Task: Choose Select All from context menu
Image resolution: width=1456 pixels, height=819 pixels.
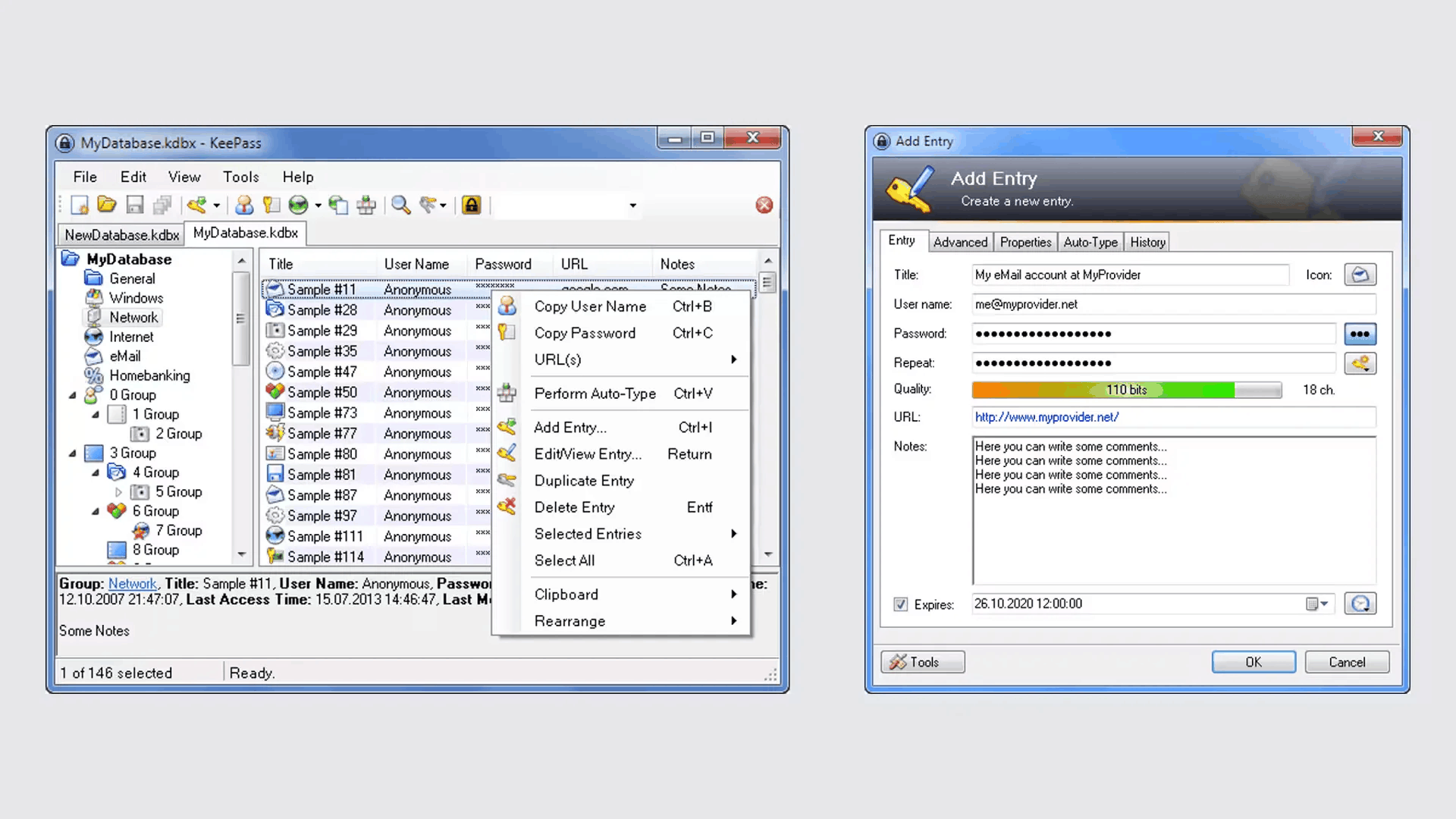Action: click(622, 560)
